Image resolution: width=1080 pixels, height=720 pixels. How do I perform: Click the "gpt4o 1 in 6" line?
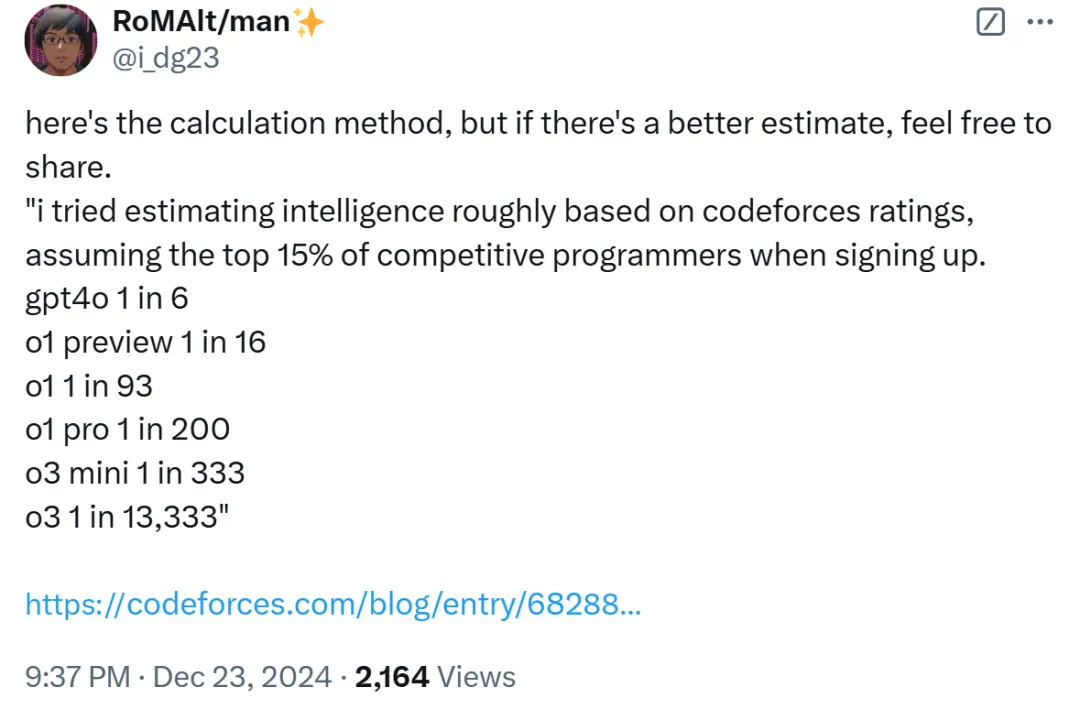[x=107, y=300]
